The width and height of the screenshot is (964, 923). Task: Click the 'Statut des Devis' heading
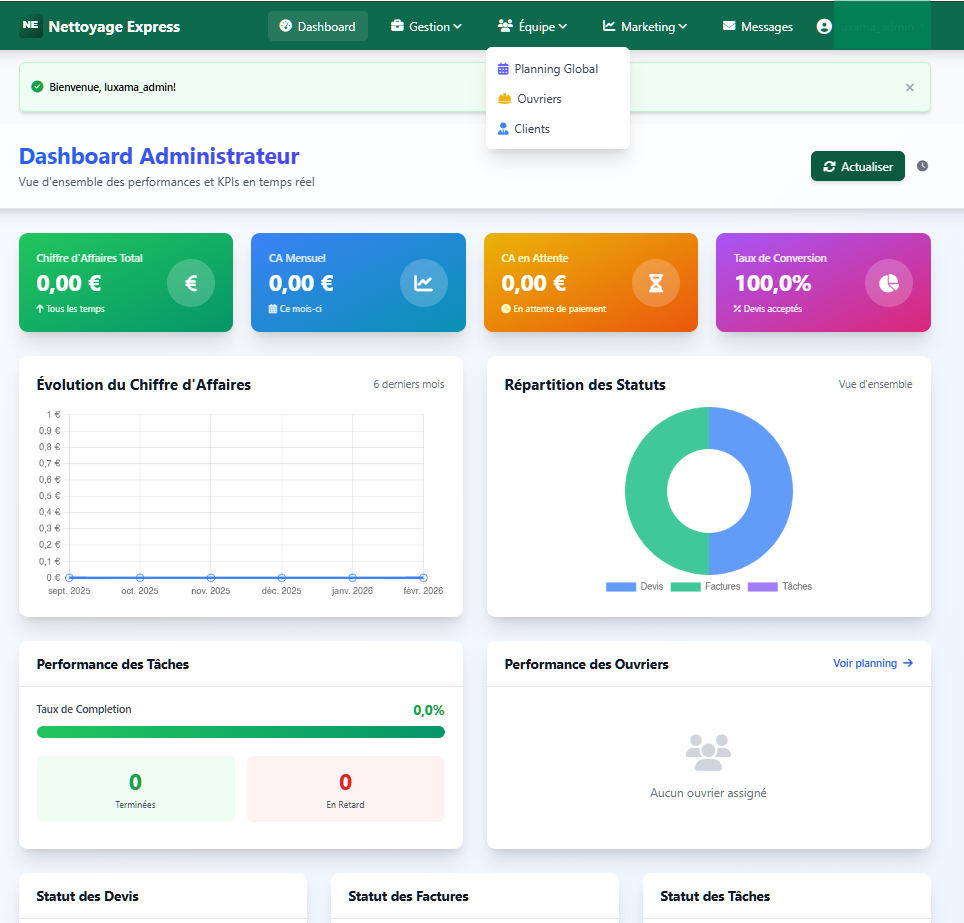tap(87, 897)
